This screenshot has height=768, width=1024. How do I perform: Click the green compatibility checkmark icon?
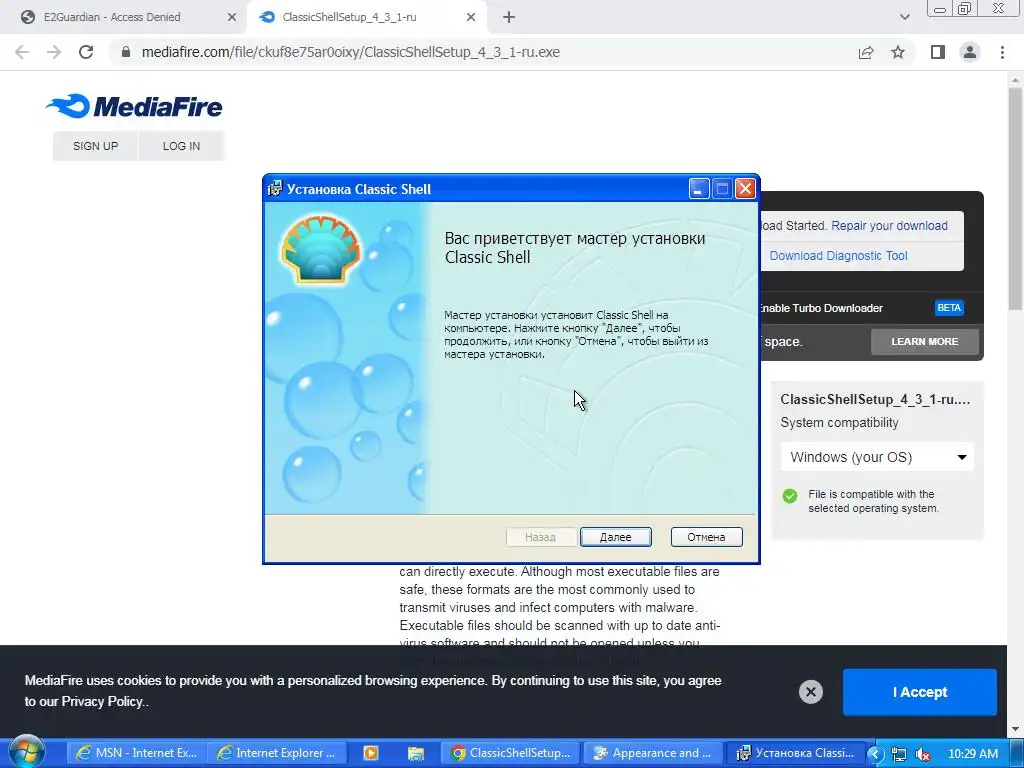790,496
